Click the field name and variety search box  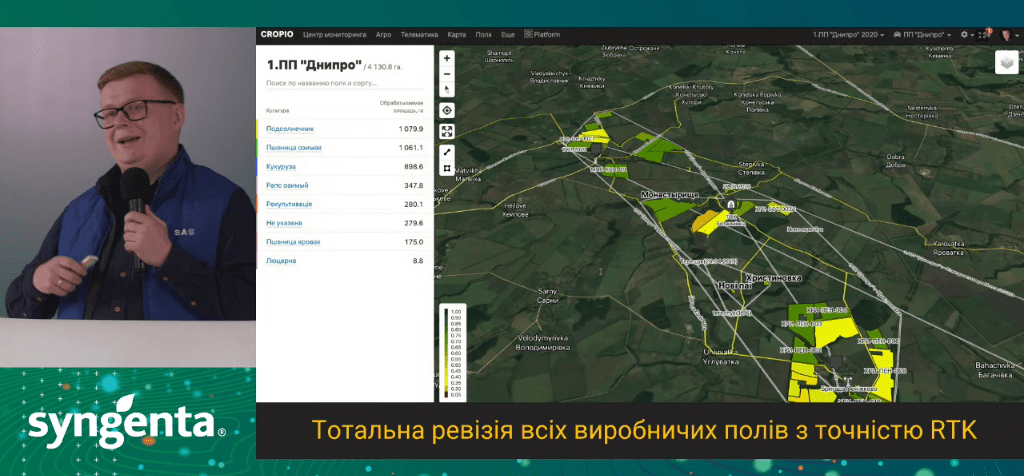344,84
